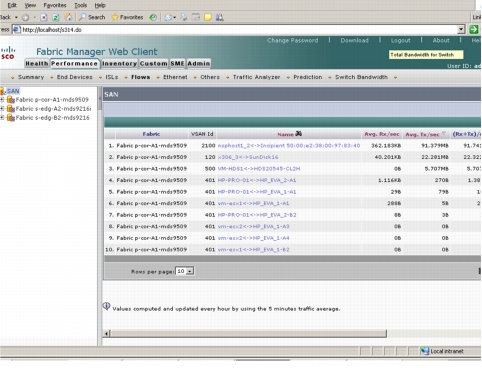Open the ISLs submenu item
The image size is (482, 368).
112,77
